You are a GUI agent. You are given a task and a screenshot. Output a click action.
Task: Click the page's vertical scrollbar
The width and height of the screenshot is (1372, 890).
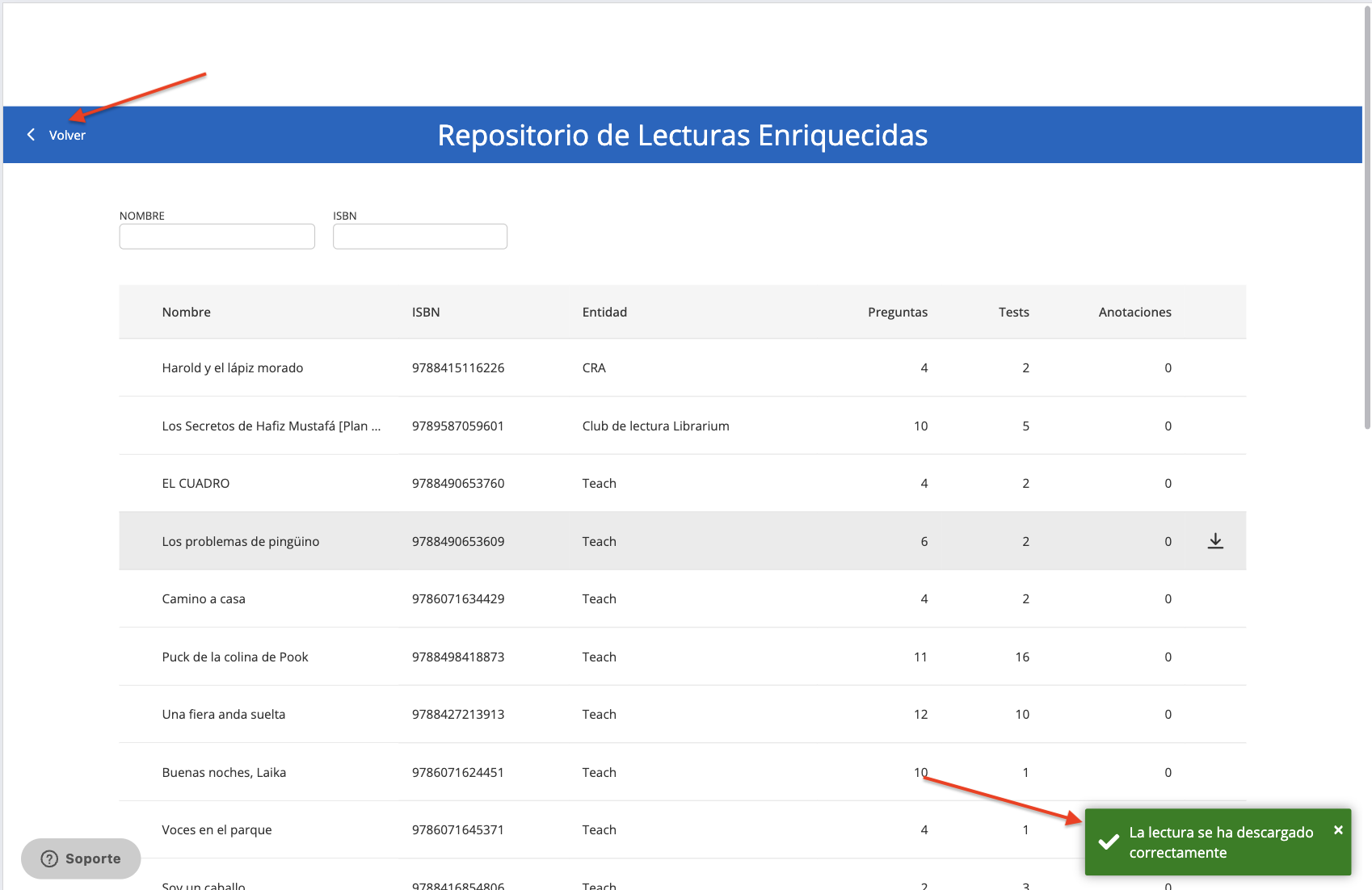[x=1367, y=218]
